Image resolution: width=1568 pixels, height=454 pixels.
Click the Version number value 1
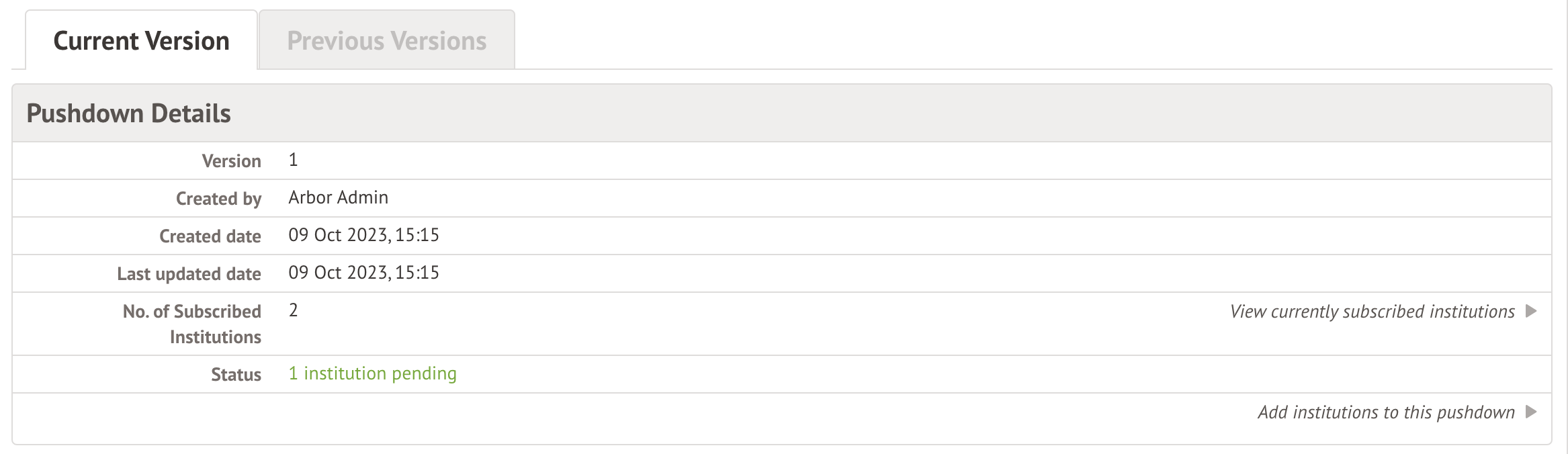click(293, 160)
